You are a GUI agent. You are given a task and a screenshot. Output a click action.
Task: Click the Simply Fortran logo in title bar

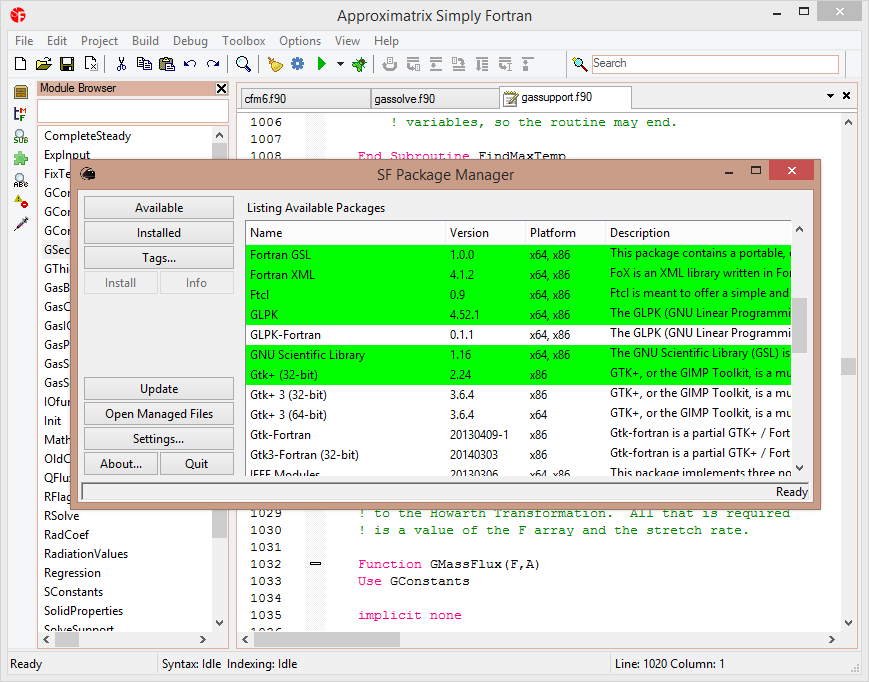pyautogui.click(x=18, y=15)
